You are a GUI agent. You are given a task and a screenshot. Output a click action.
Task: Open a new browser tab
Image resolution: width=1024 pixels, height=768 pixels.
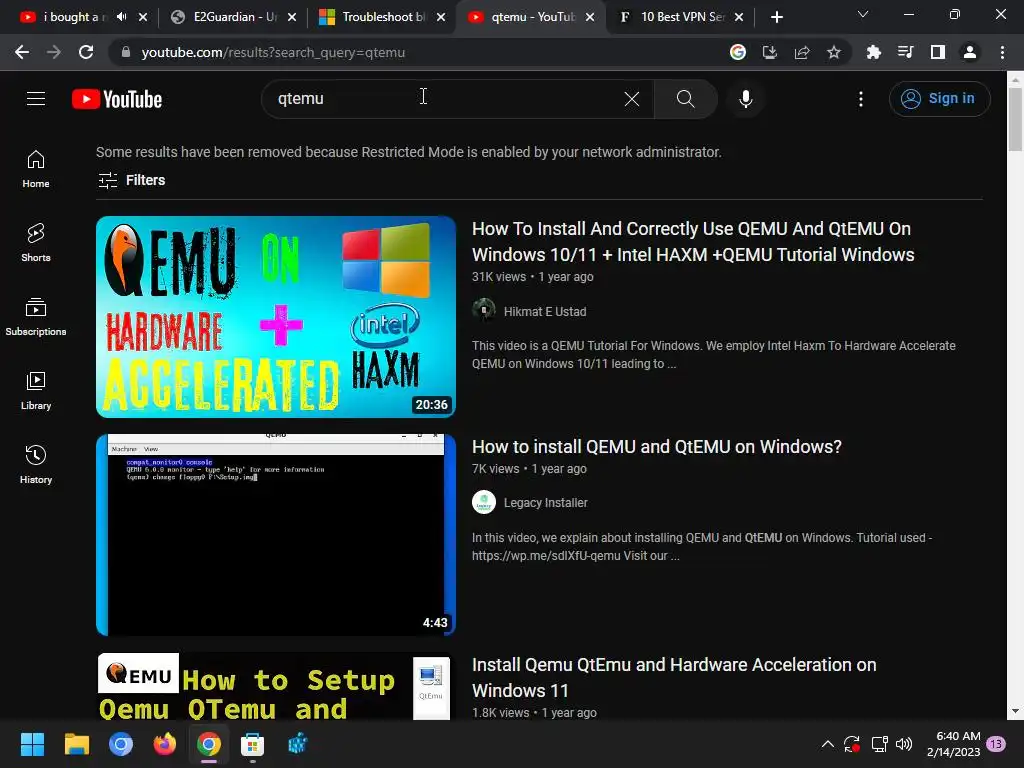pos(776,17)
